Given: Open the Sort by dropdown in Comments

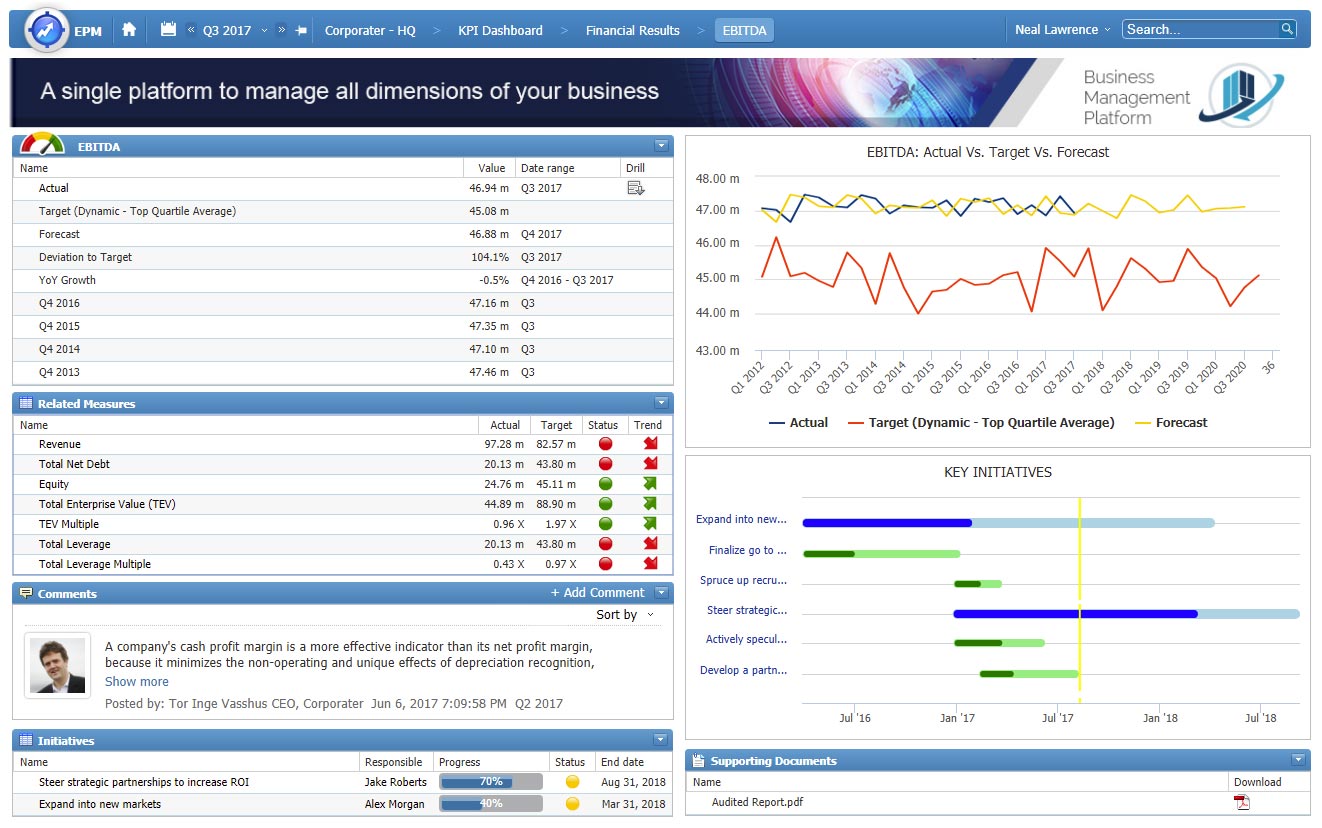Looking at the screenshot, I should tap(626, 615).
